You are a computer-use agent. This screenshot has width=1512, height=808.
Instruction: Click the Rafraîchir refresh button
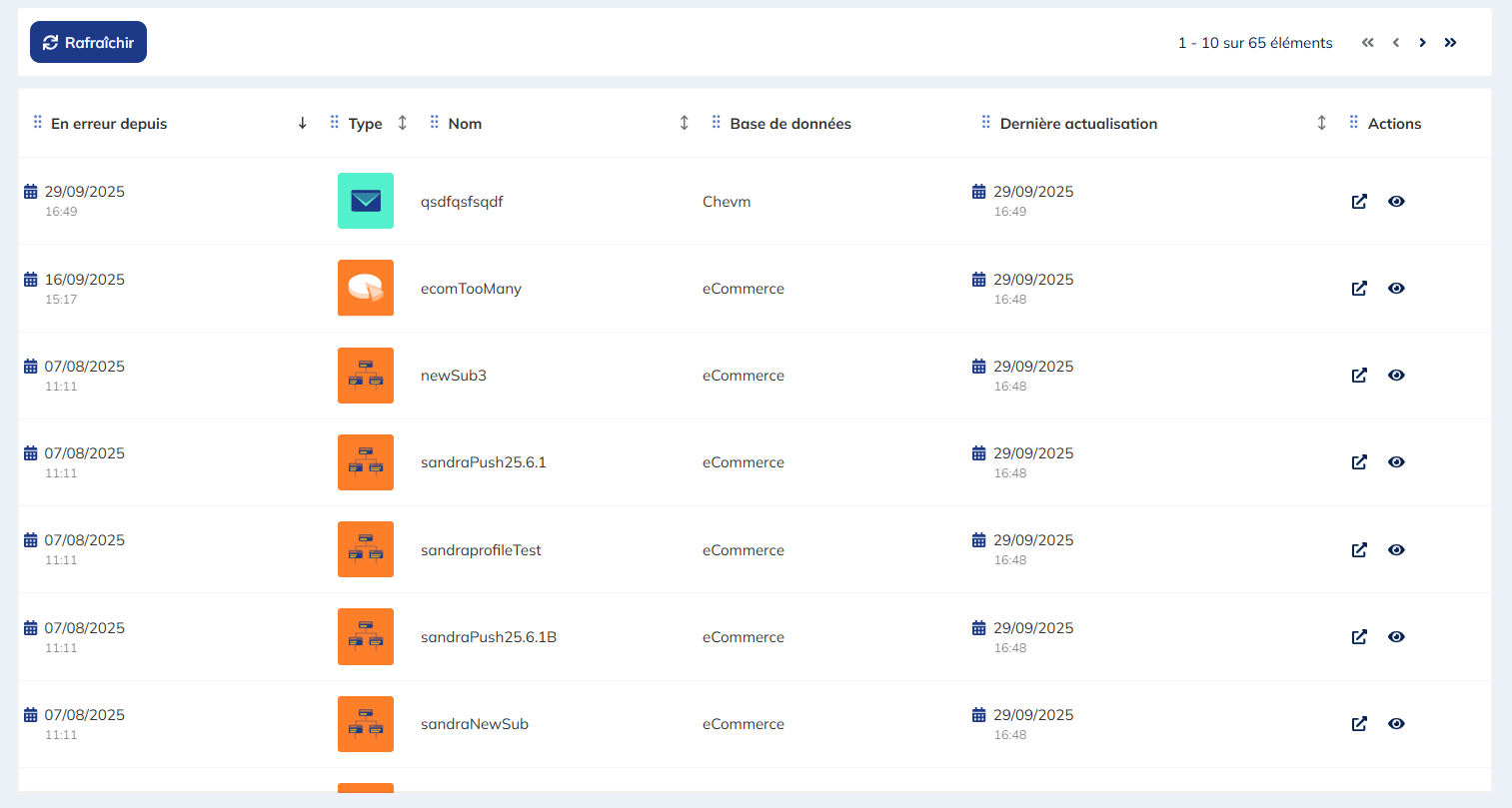(88, 42)
